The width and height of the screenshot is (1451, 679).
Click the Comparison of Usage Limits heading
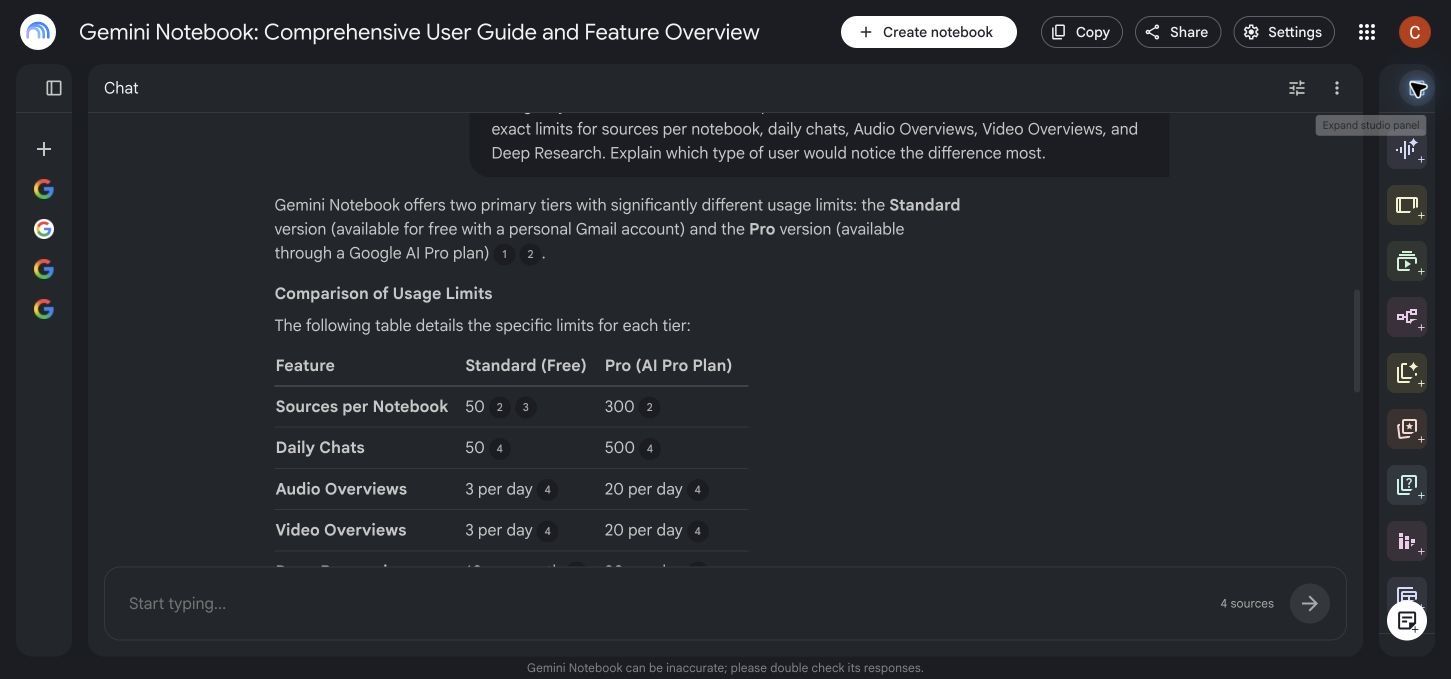click(x=384, y=294)
